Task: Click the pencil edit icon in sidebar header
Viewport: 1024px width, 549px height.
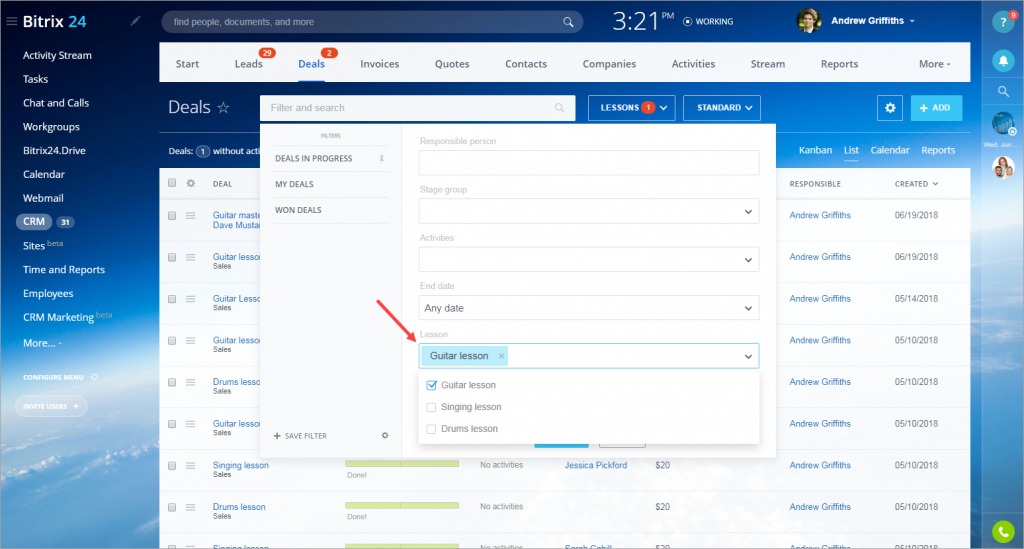Action: click(135, 22)
